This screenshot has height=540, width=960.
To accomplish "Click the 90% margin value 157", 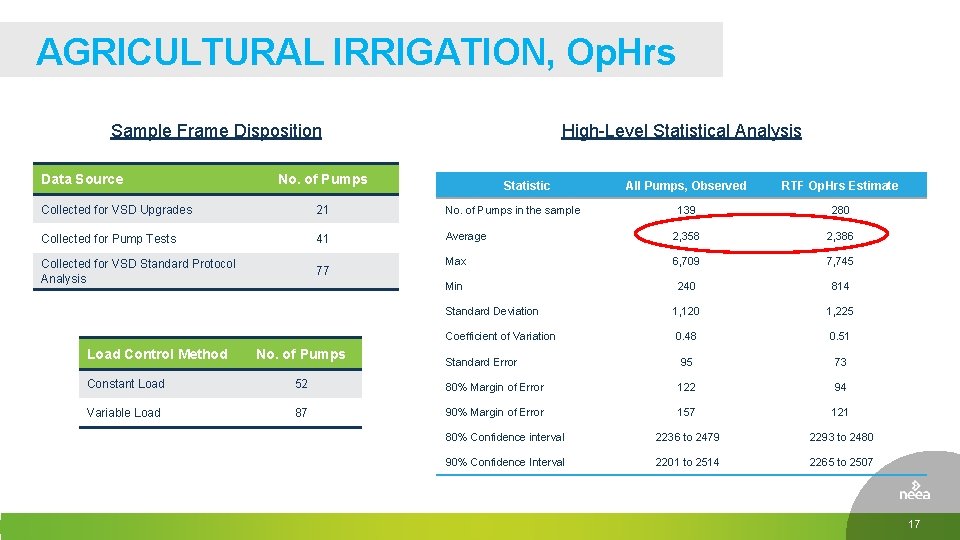I will click(x=686, y=412).
